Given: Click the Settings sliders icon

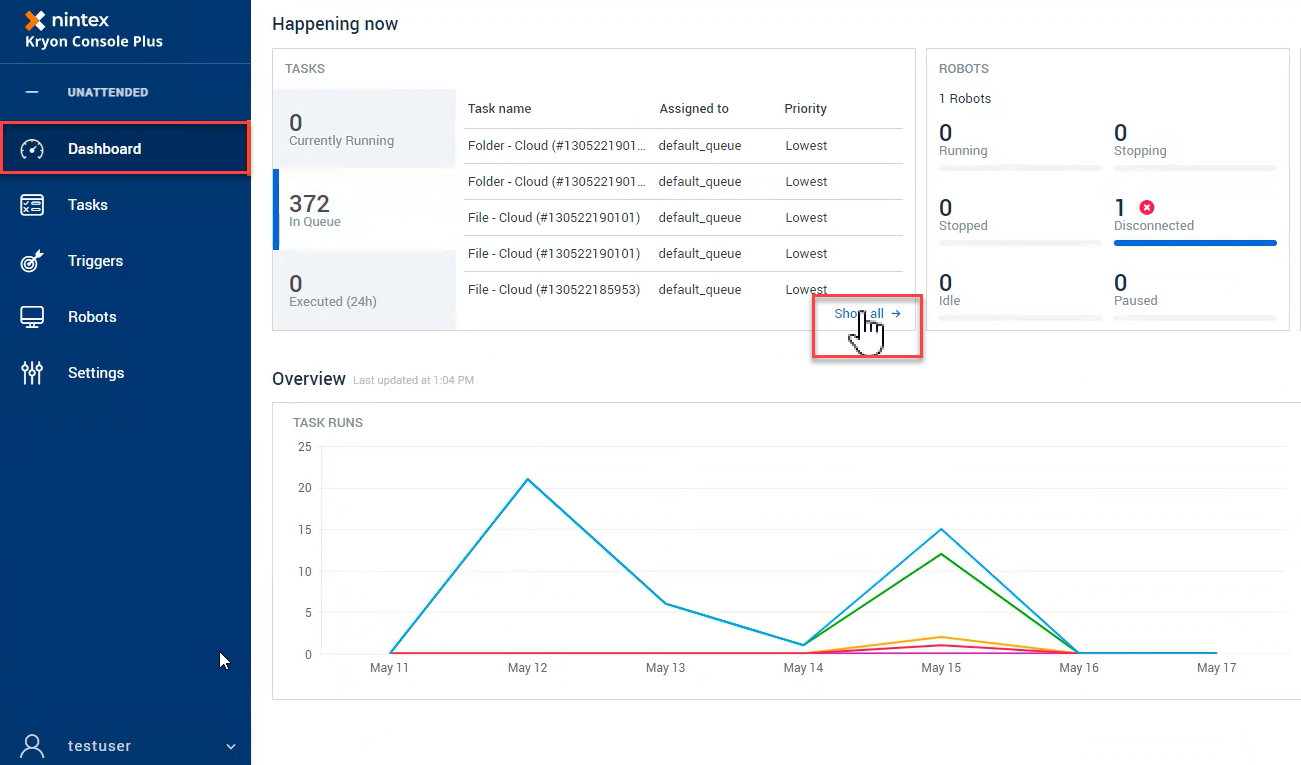Looking at the screenshot, I should click(x=33, y=373).
